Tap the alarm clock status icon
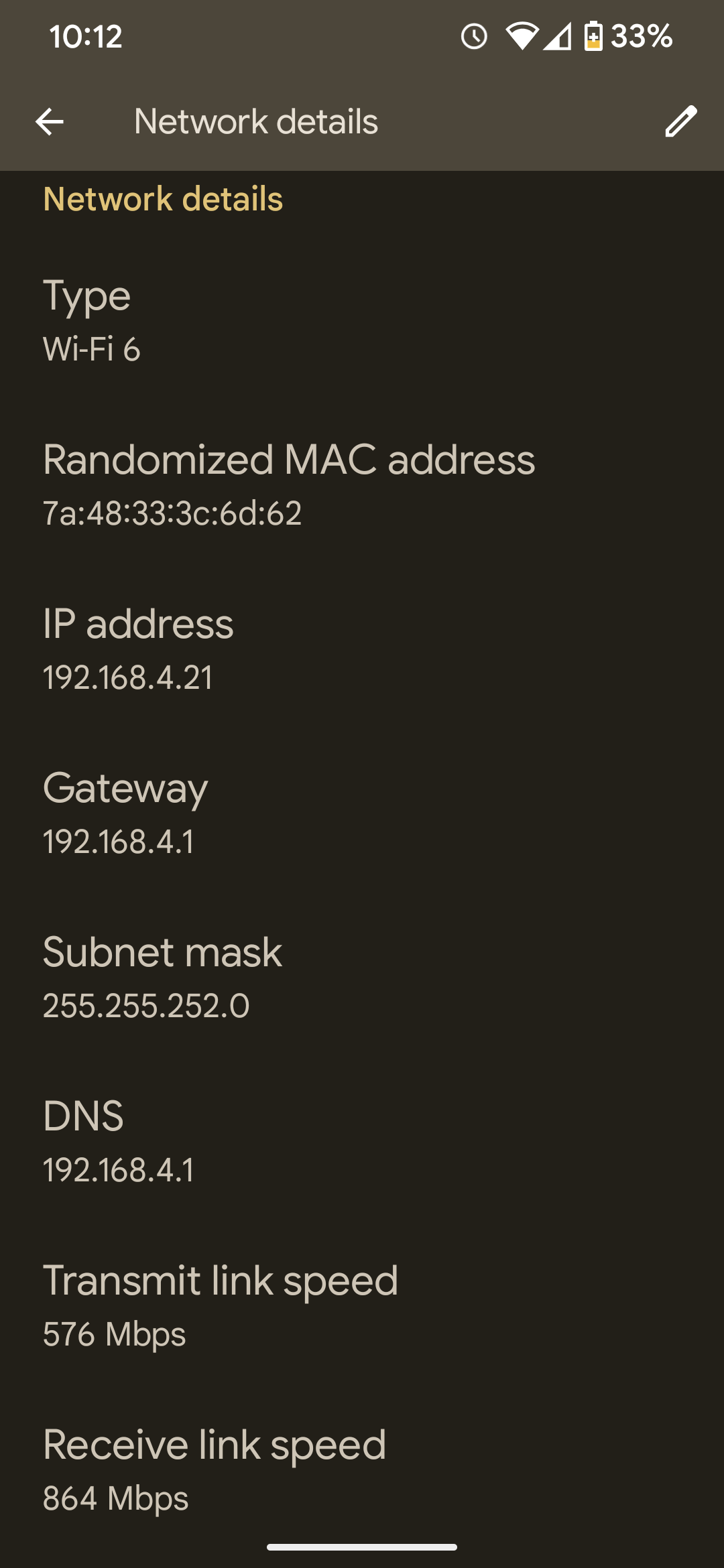Screen dimensions: 724x1568 coord(474,36)
